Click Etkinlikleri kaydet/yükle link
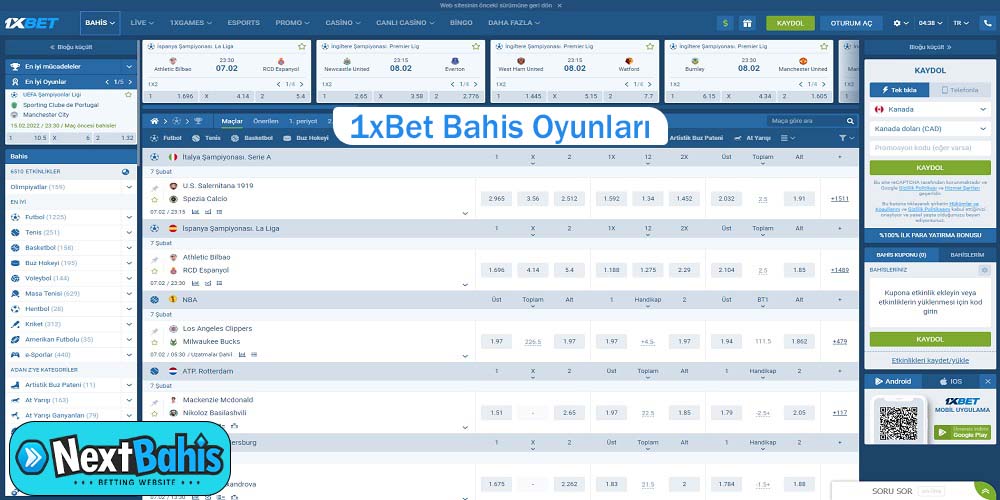Image resolution: width=1000 pixels, height=500 pixels. 930,360
